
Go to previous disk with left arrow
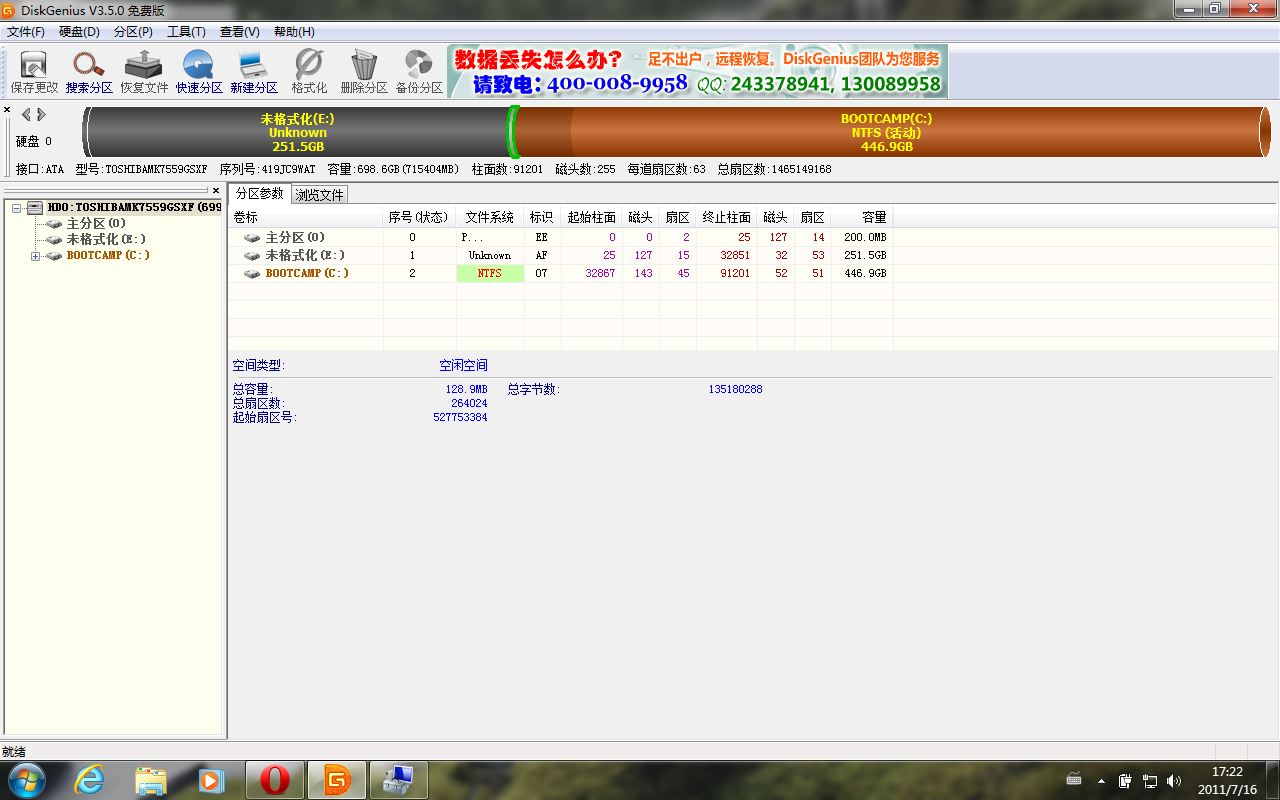click(26, 114)
